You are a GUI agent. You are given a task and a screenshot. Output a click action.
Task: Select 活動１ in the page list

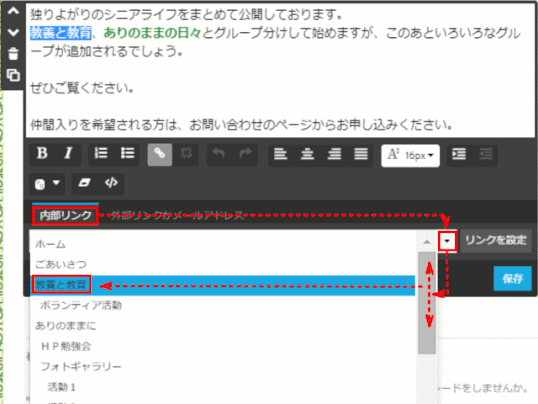[x=223, y=387]
